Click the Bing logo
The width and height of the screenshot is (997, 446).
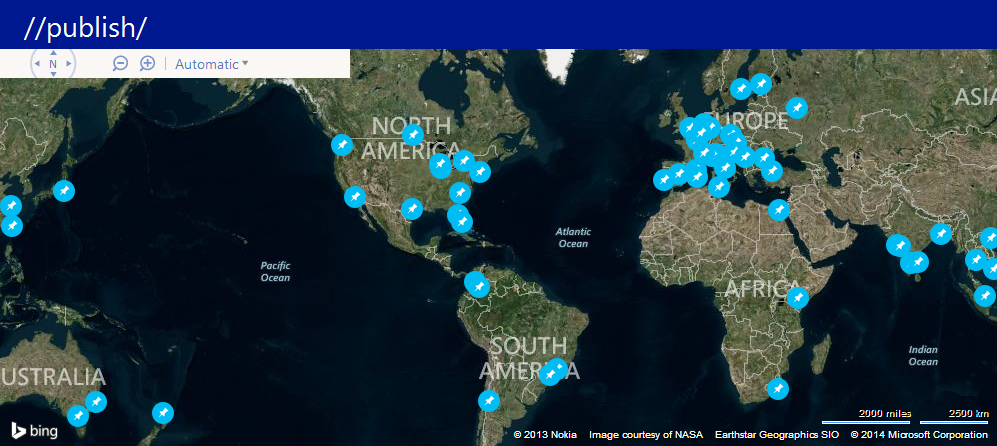coord(33,431)
